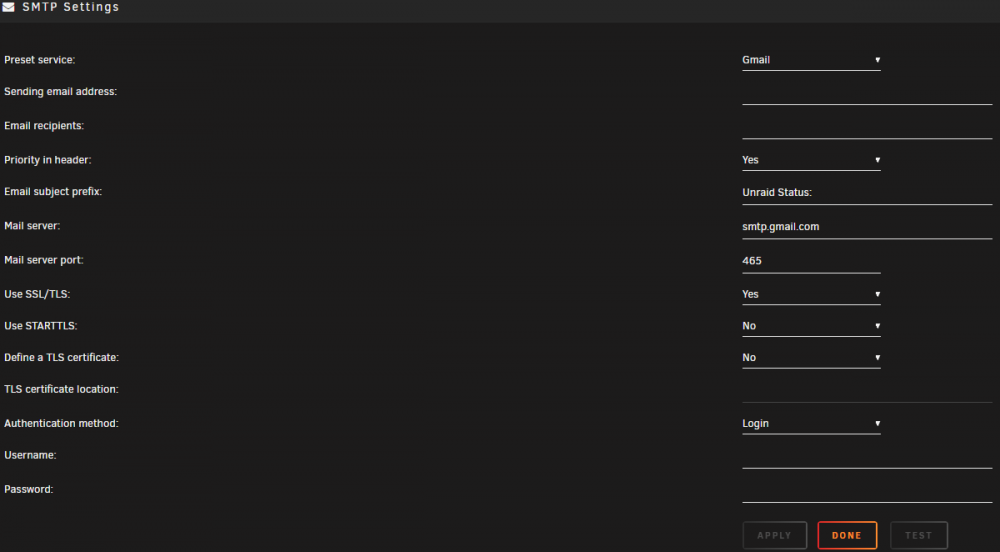Open the Authentication method dropdown showing Login

tap(811, 424)
